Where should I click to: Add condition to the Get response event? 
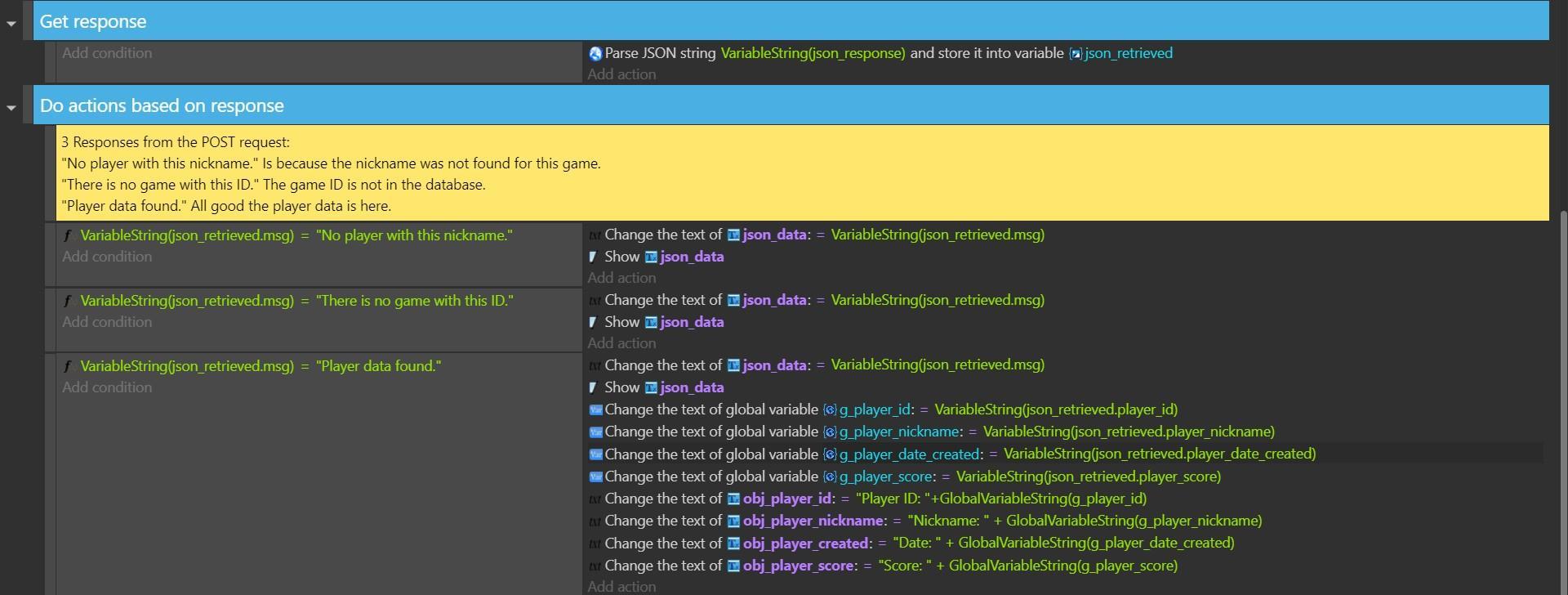pyautogui.click(x=107, y=53)
